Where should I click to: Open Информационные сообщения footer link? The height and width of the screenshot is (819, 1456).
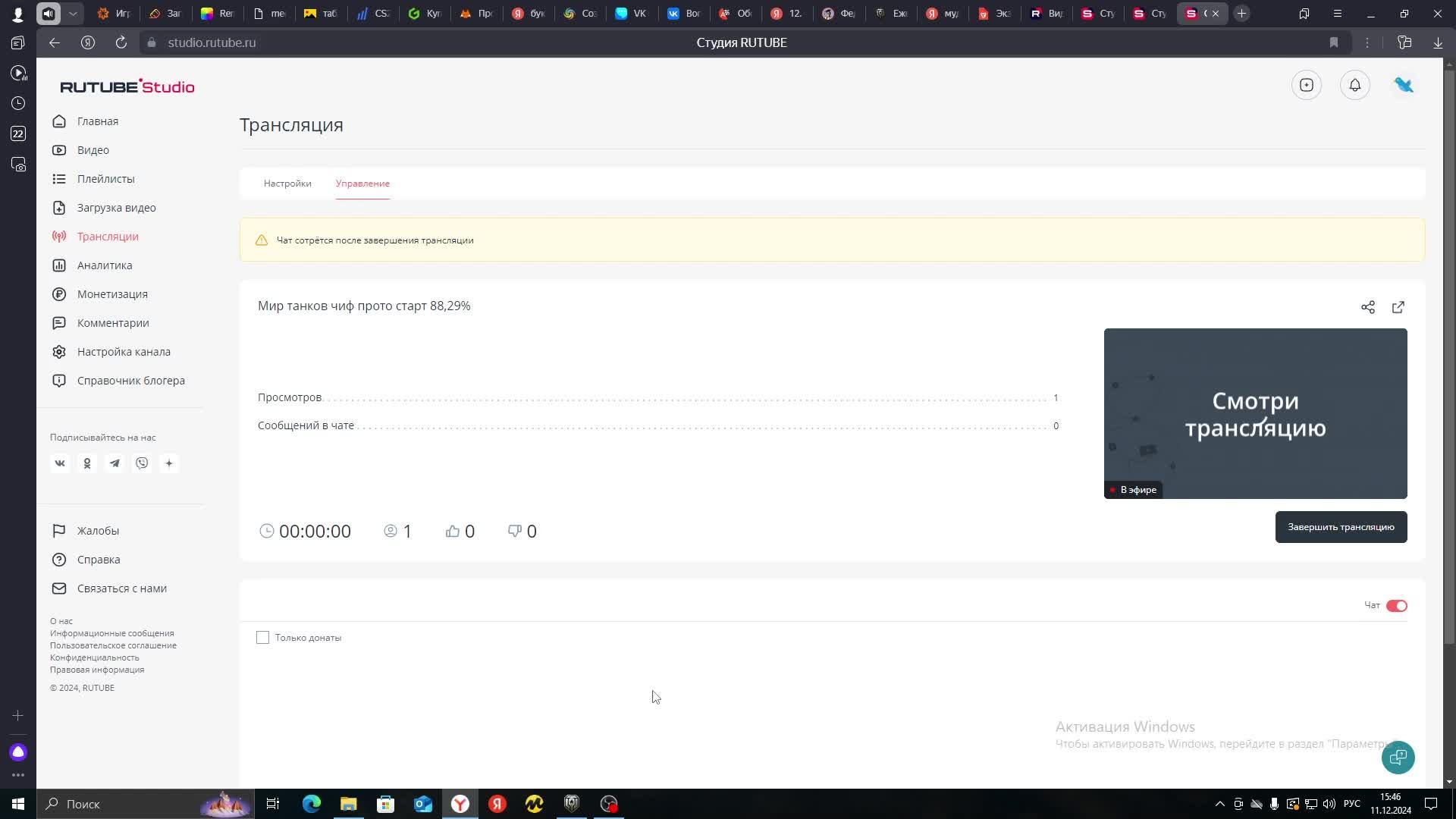coord(111,633)
